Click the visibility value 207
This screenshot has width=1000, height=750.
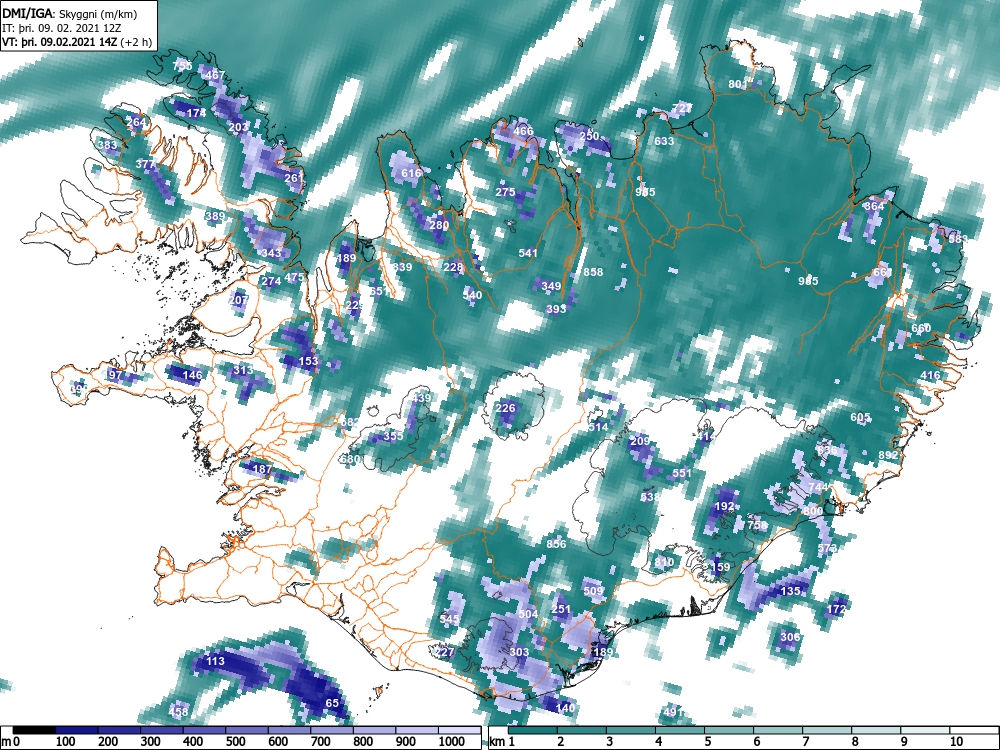click(x=238, y=300)
